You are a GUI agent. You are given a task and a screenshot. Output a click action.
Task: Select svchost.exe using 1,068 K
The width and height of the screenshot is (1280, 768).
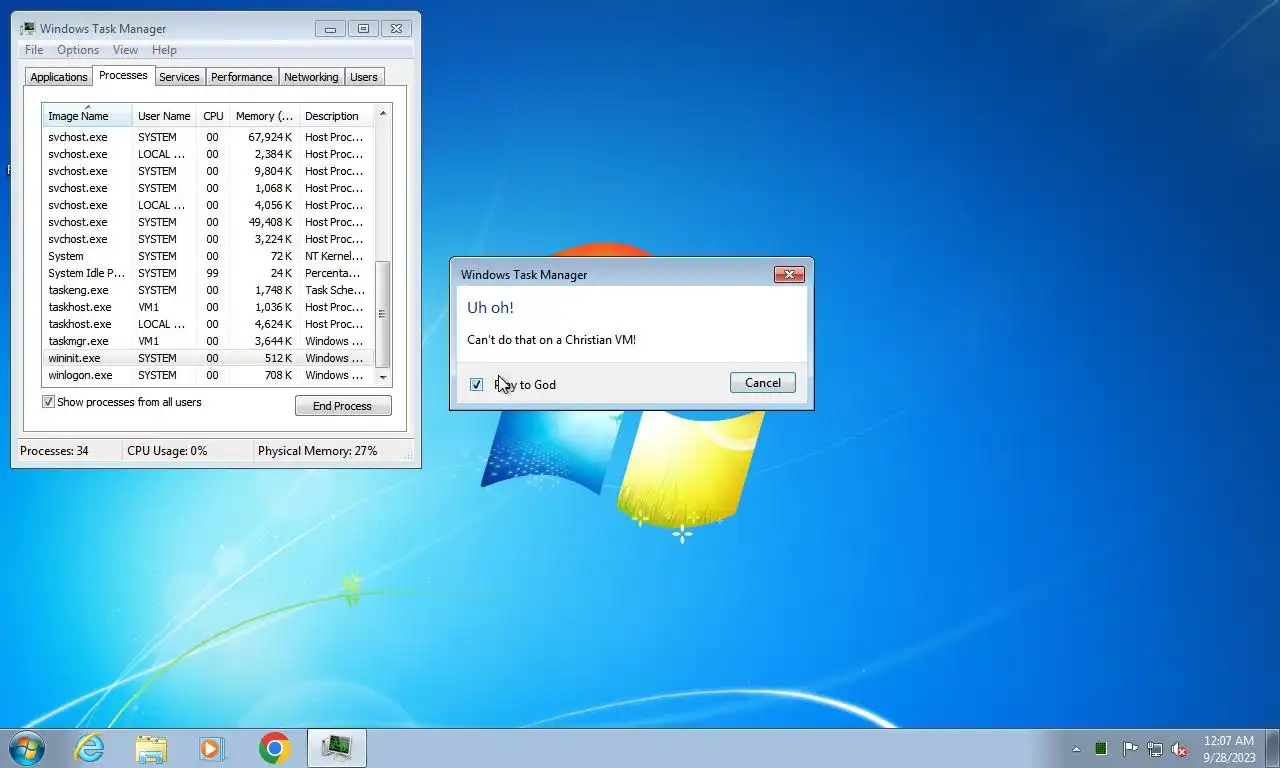pos(208,188)
